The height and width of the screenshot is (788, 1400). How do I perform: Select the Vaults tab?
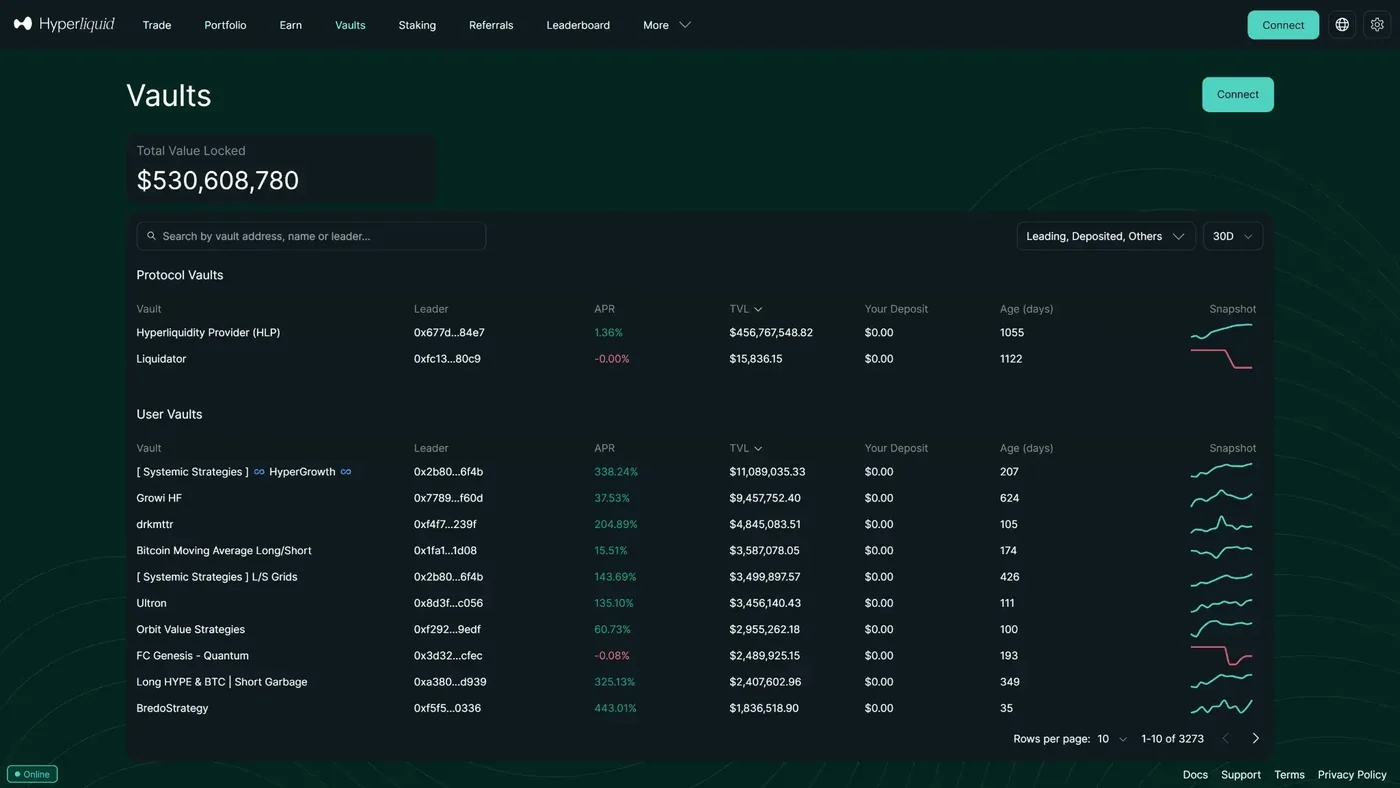pyautogui.click(x=350, y=25)
